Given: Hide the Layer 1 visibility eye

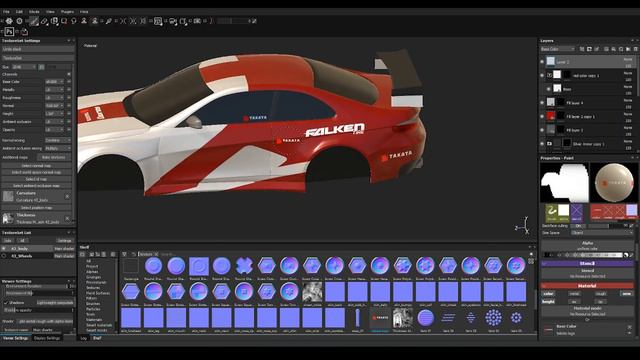Looking at the screenshot, I should 542,62.
